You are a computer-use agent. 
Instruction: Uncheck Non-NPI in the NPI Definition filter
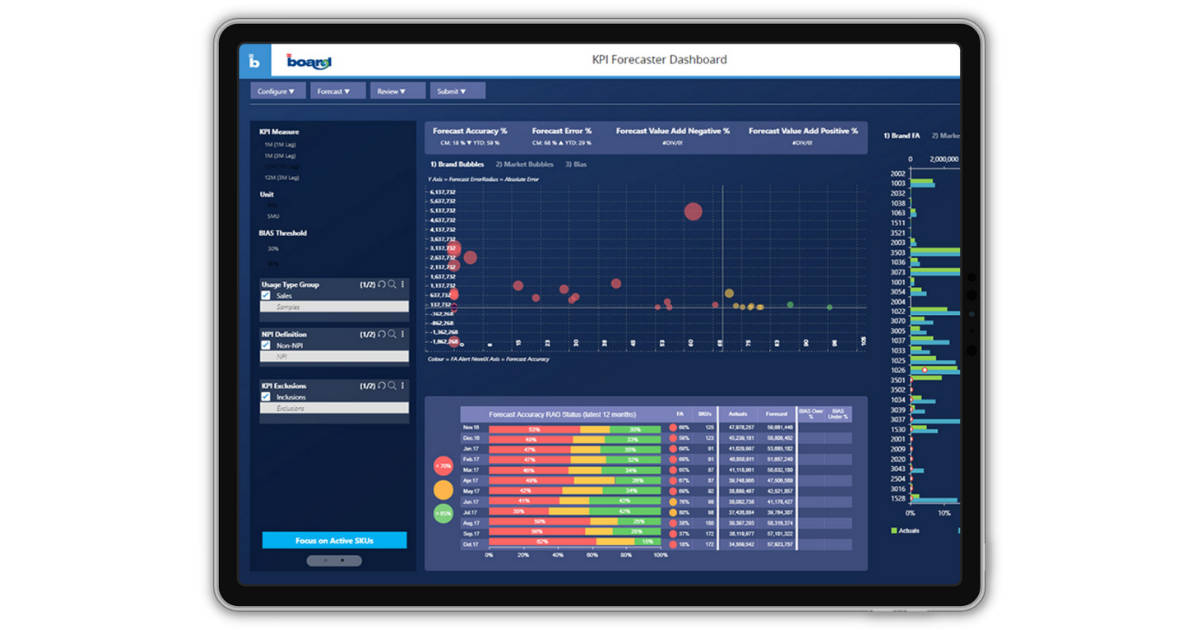(x=264, y=345)
